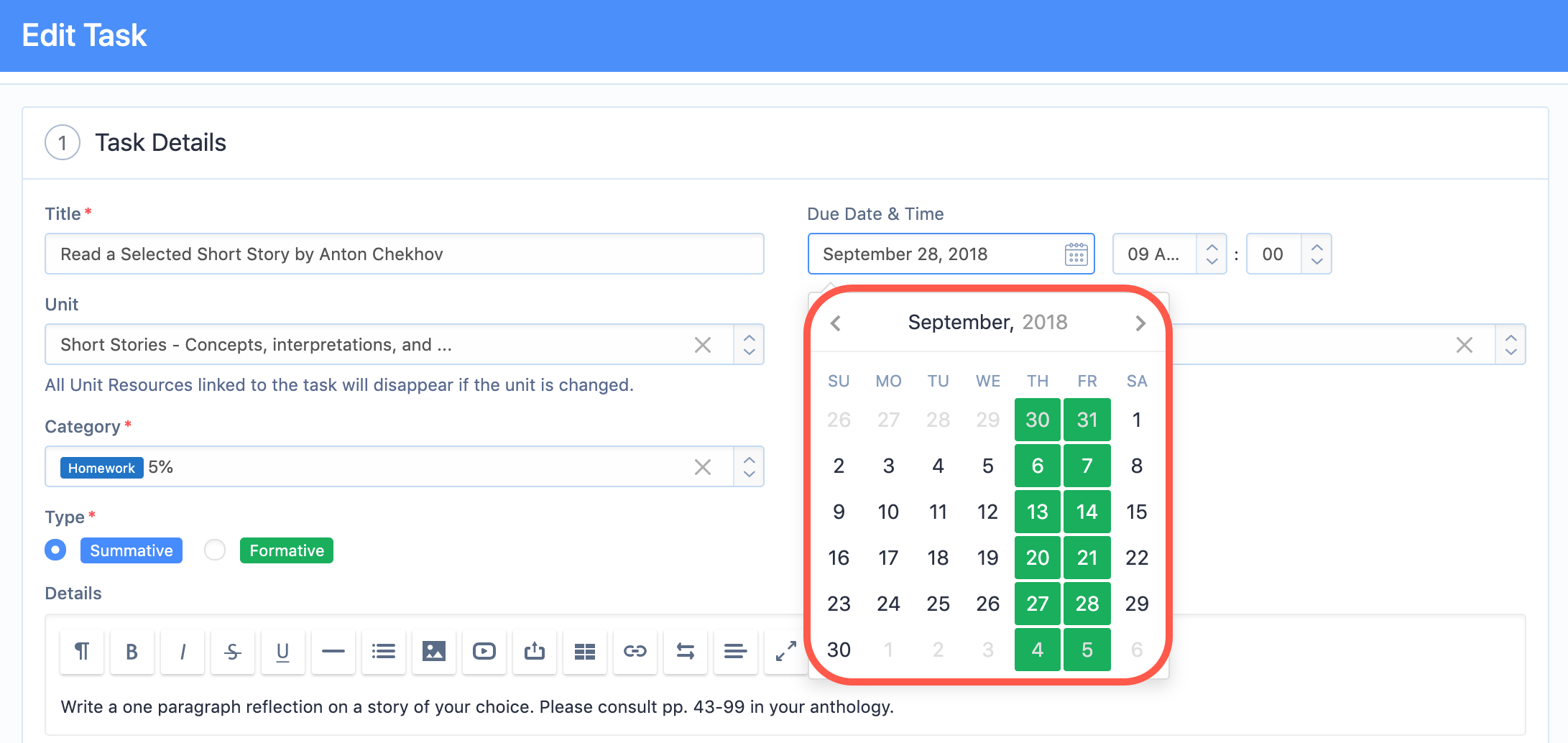Expand editor to fullscreen mode
The width and height of the screenshot is (1568, 743).
click(x=785, y=652)
